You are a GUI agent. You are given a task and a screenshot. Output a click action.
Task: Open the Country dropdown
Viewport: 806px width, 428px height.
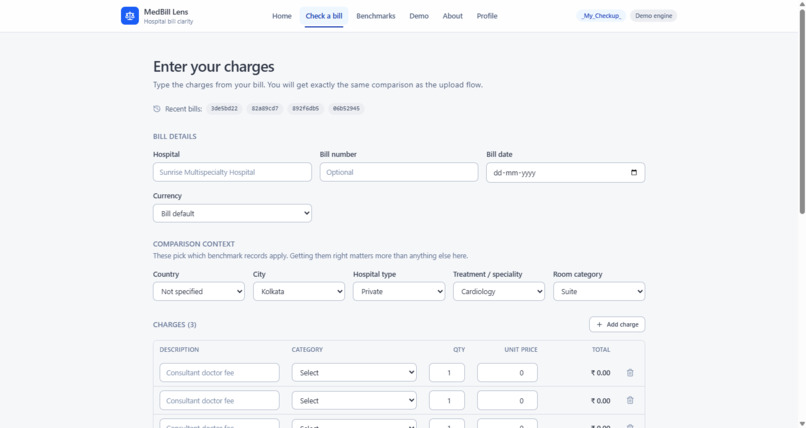199,291
